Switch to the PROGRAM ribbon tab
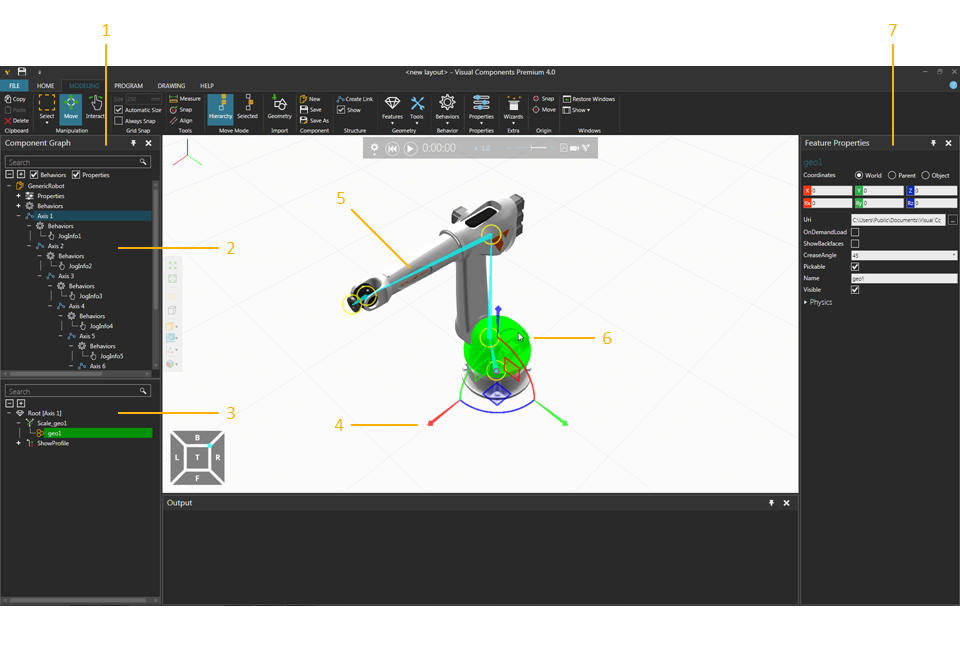This screenshot has height=672, width=960. 128,86
